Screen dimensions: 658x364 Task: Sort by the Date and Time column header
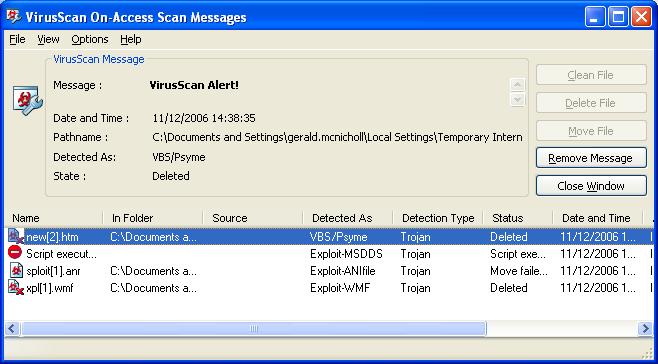click(x=598, y=218)
